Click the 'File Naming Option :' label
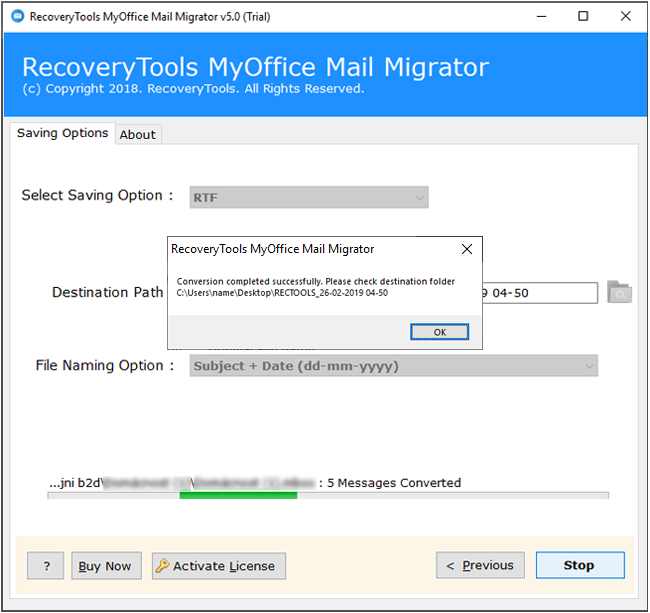The image size is (650, 613). pos(105,366)
